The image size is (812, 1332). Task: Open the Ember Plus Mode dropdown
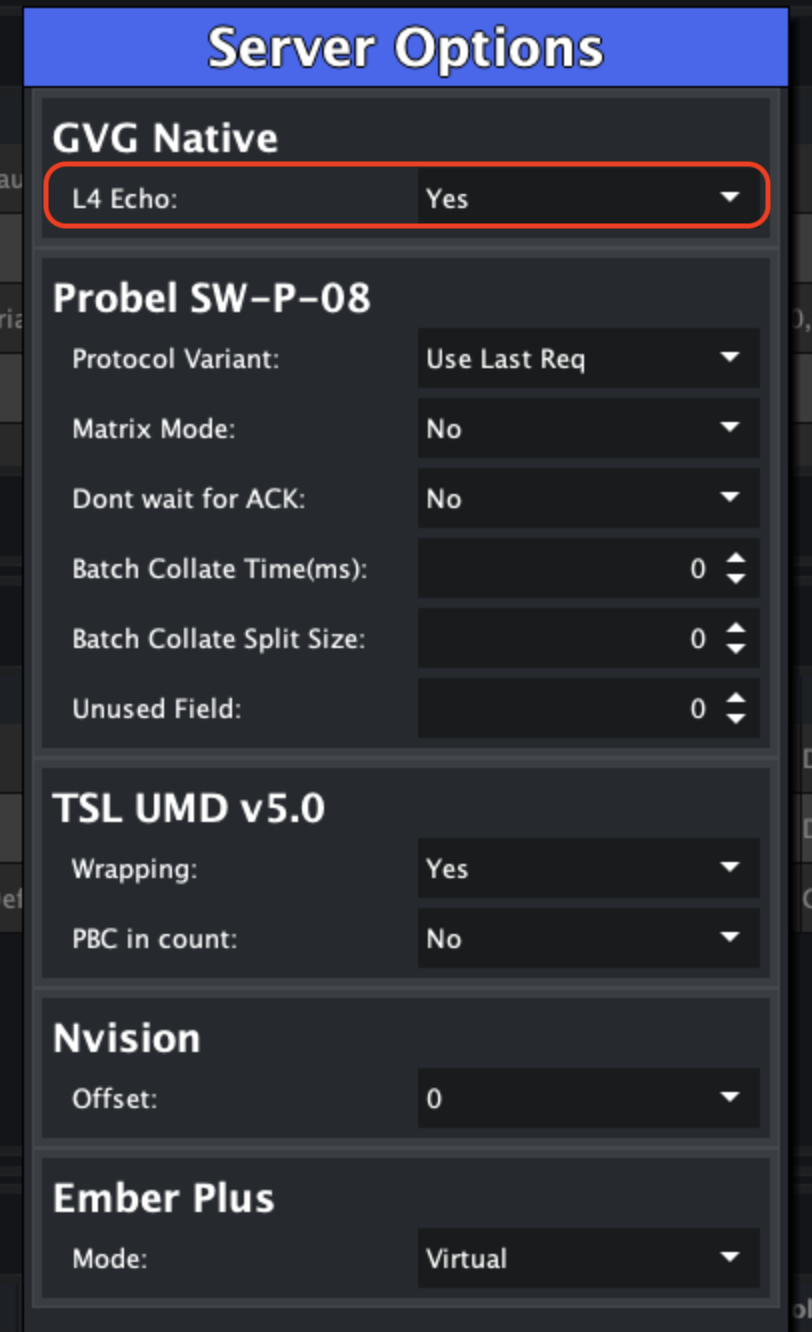[590, 1258]
